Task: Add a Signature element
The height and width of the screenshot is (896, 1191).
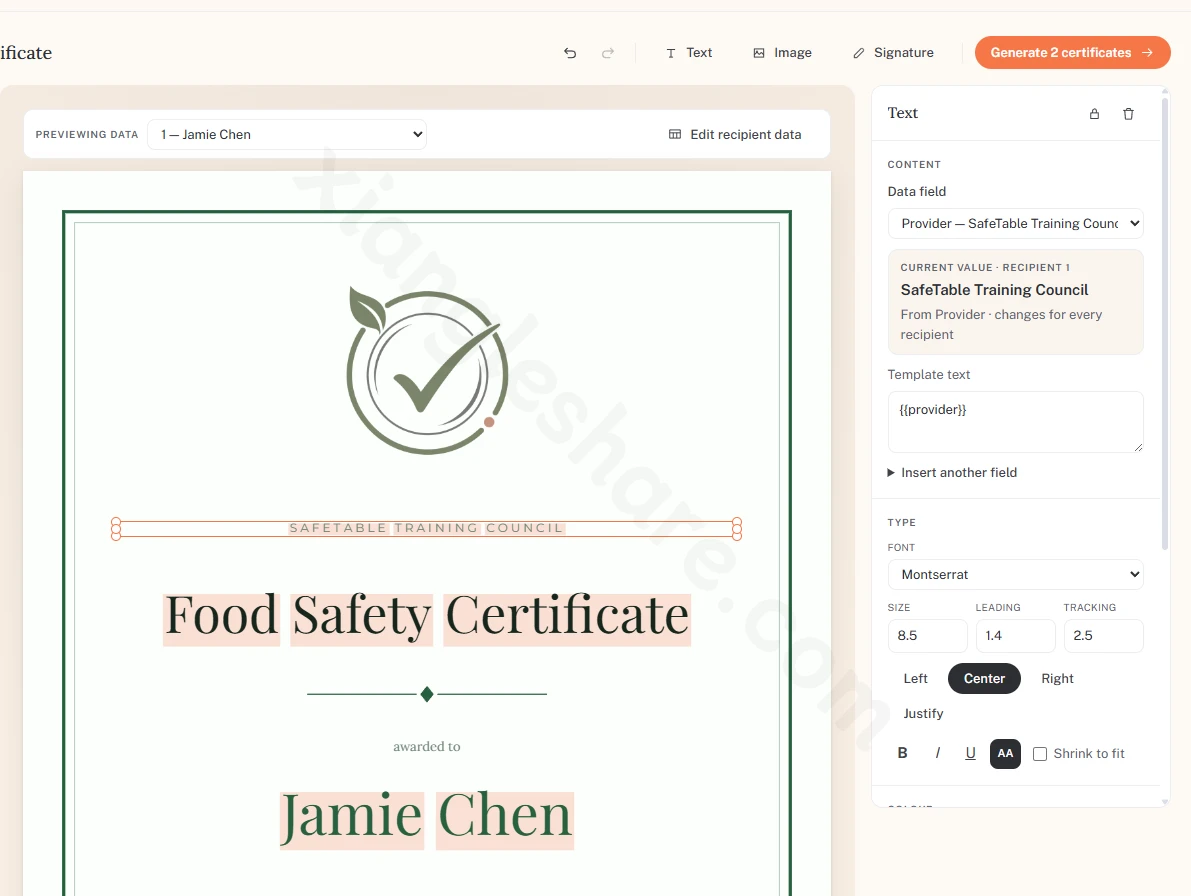Action: point(893,52)
